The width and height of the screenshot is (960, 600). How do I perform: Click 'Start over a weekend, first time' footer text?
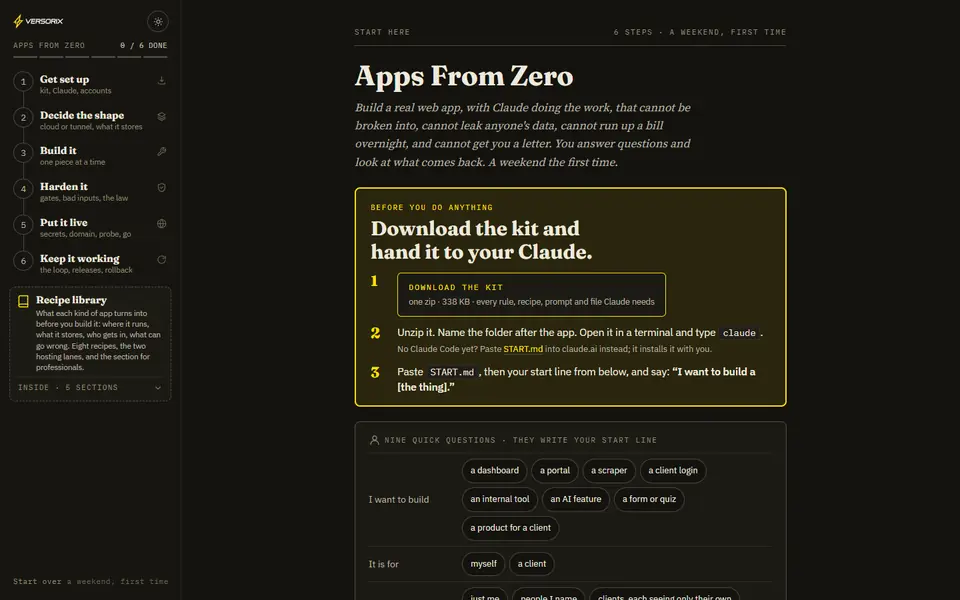91,582
